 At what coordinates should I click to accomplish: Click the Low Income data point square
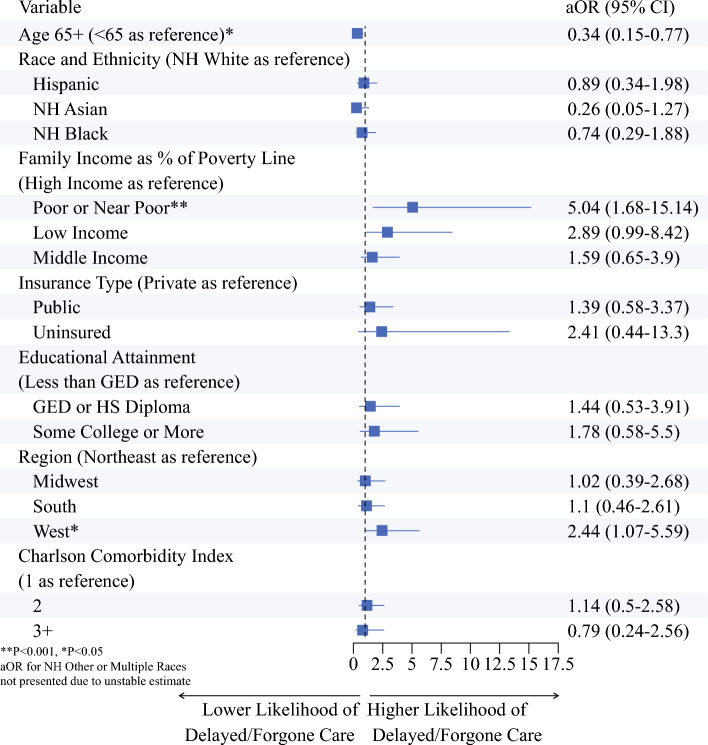click(387, 233)
